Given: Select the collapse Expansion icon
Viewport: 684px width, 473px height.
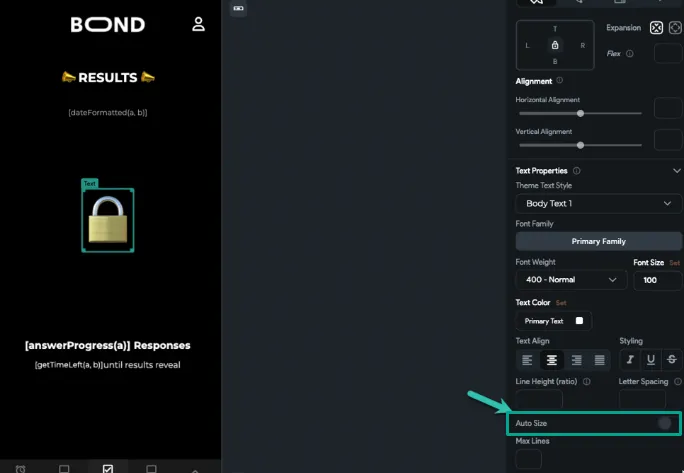Looking at the screenshot, I should pos(656,28).
